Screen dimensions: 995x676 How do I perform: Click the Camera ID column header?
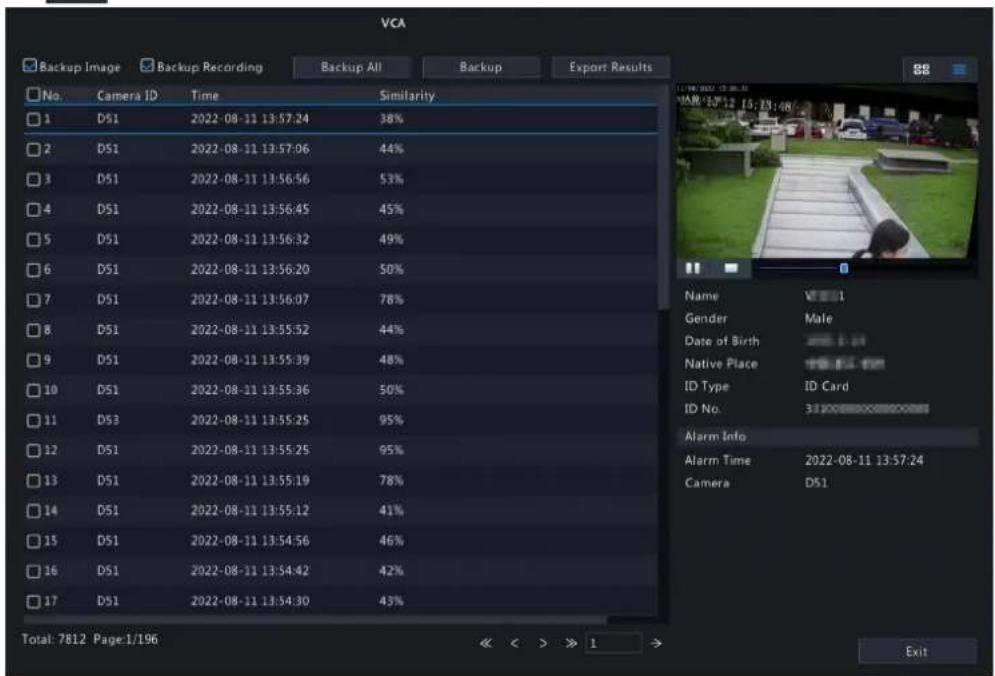click(x=127, y=96)
